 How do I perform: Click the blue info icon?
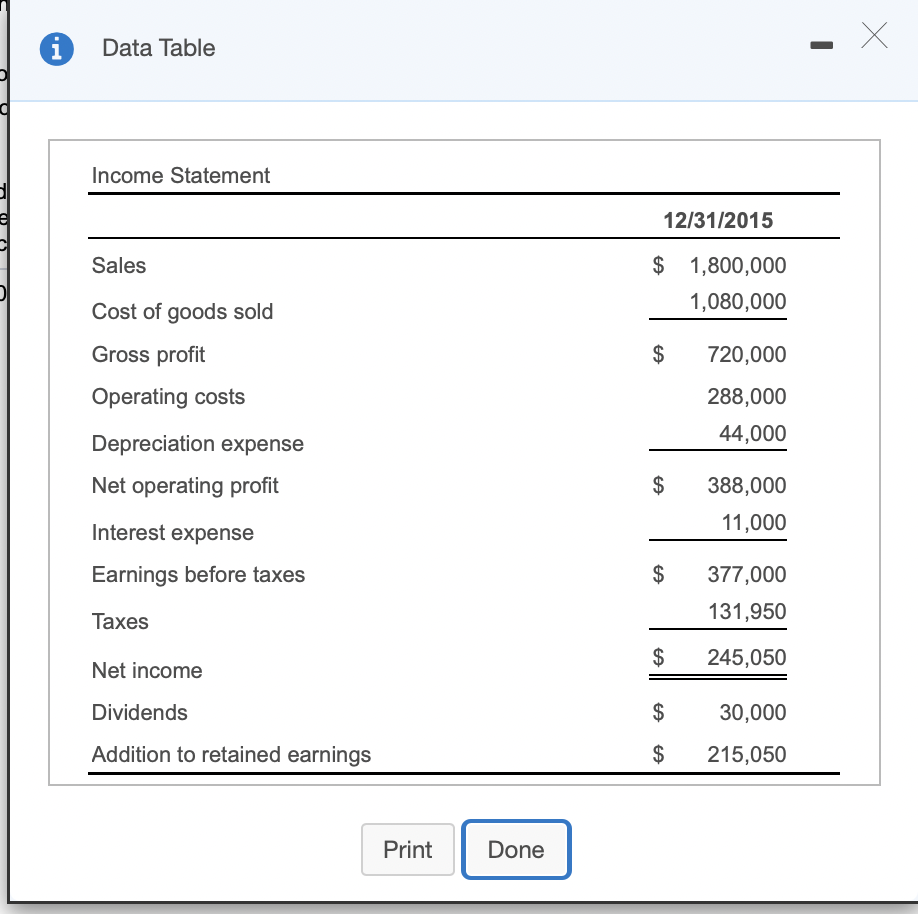tap(57, 49)
